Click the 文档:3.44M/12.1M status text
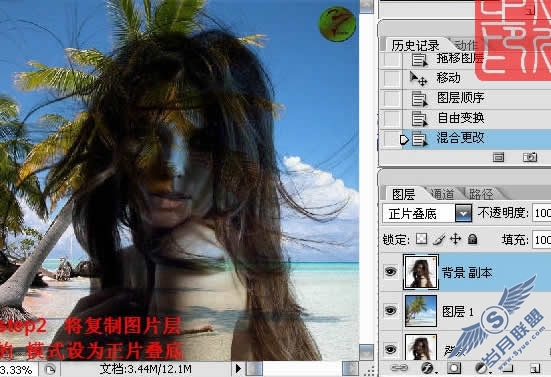The width and height of the screenshot is (551, 377). tap(145, 369)
